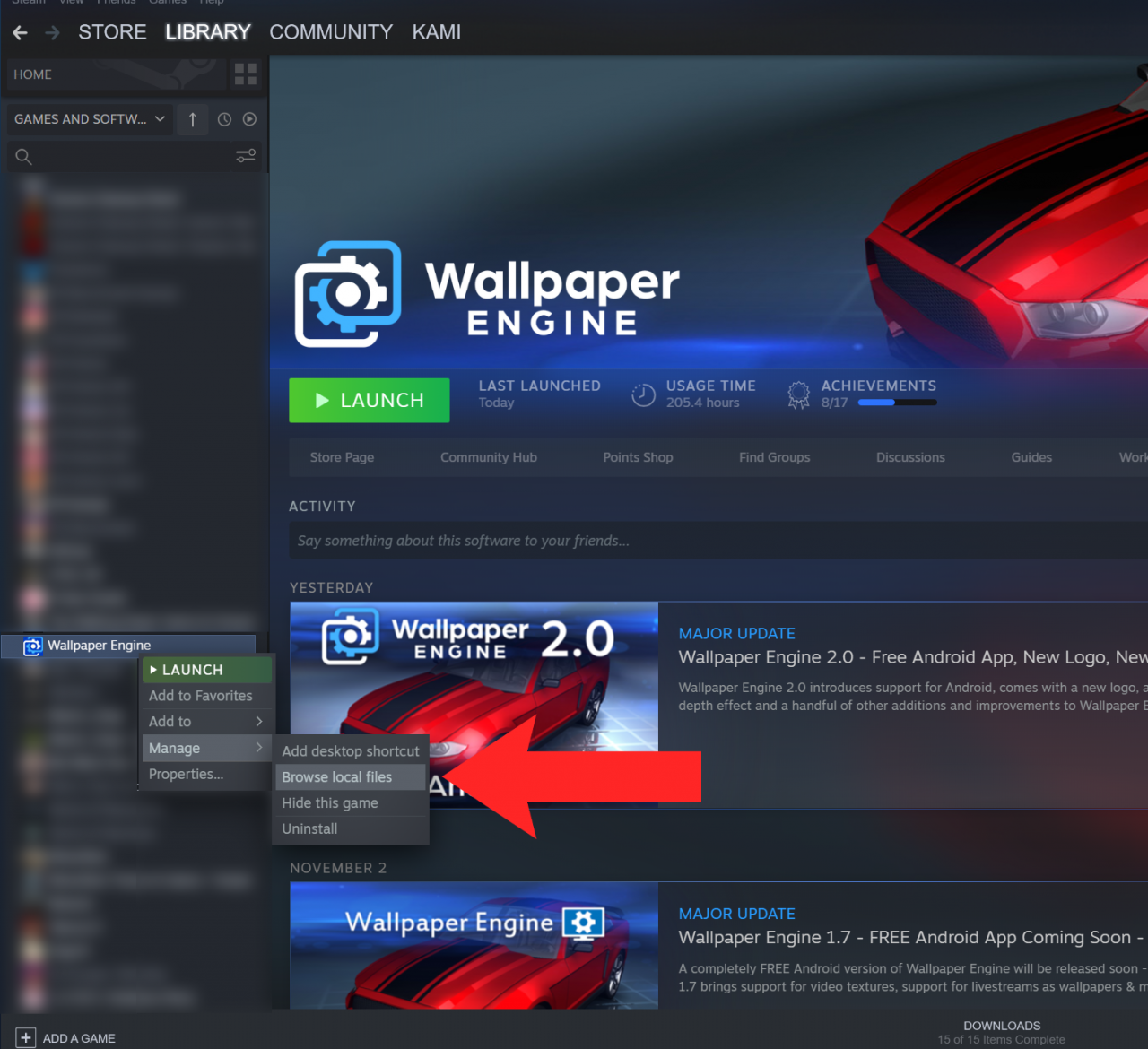Click the forward navigation arrow
Screen dimensions: 1148x1049
pyautogui.click(x=52, y=33)
